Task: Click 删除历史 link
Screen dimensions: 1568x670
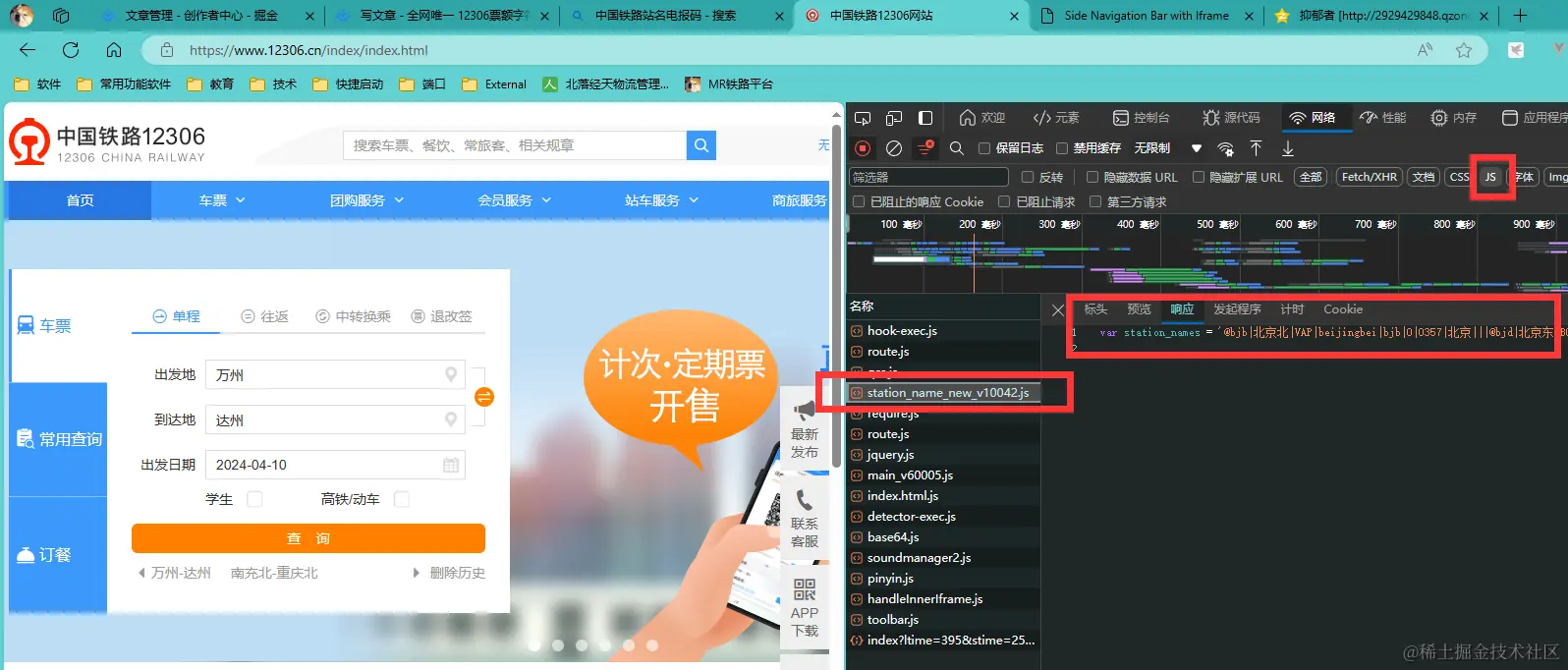Action: tap(457, 573)
